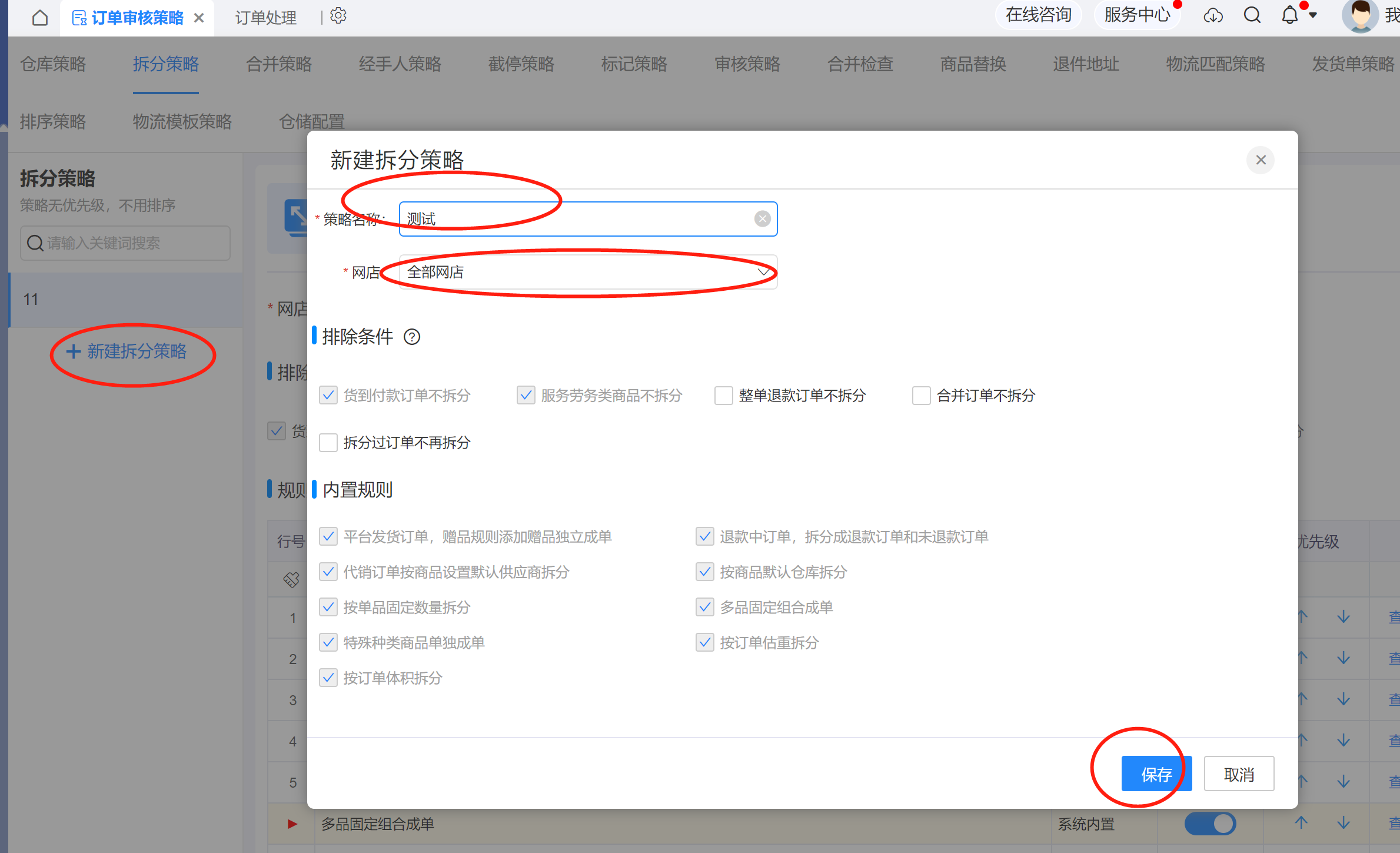Open the user avatar menu

point(1360,16)
